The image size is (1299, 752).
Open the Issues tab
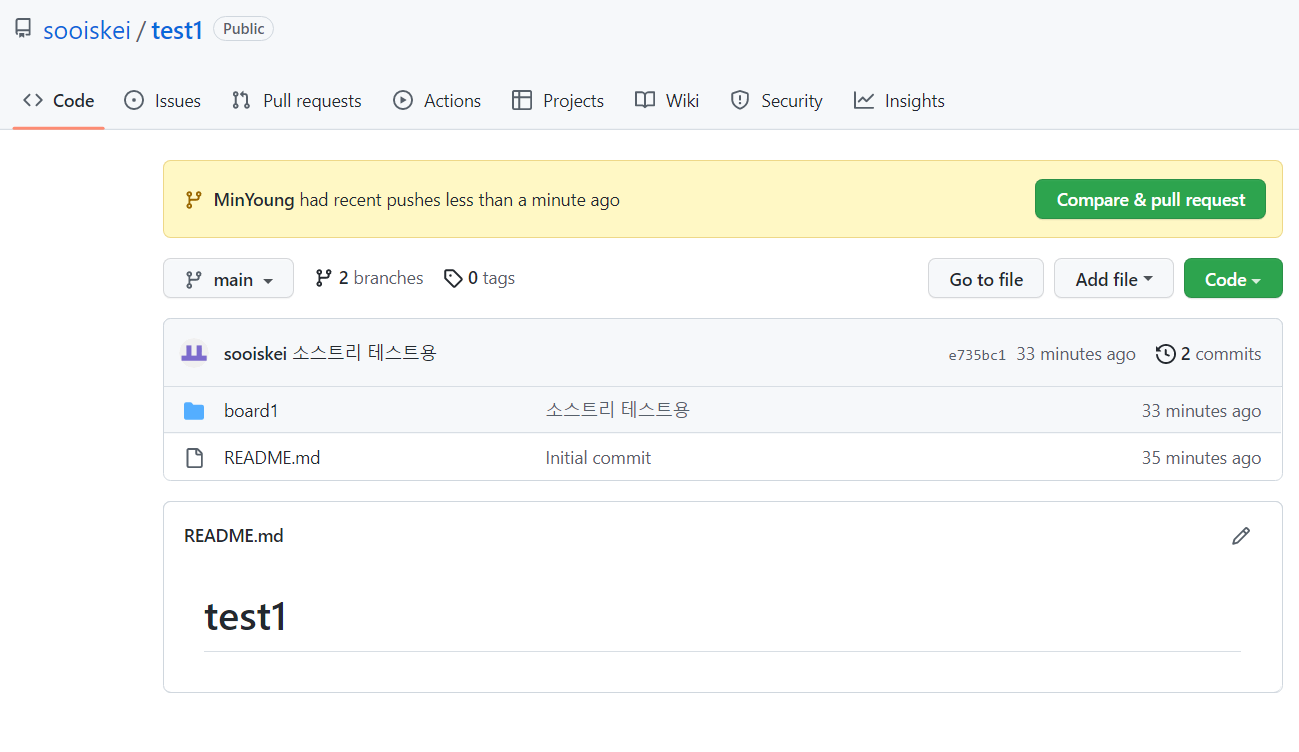click(162, 101)
